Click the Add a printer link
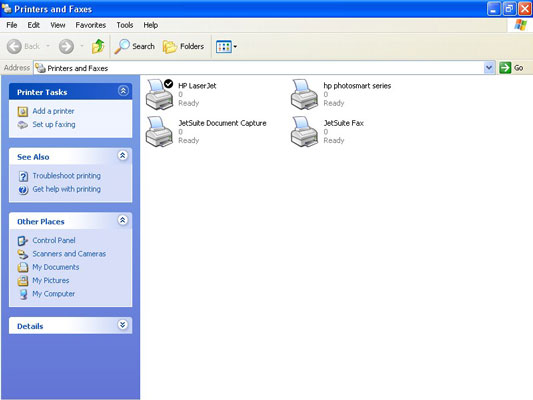This screenshot has width=533, height=400. 53,111
